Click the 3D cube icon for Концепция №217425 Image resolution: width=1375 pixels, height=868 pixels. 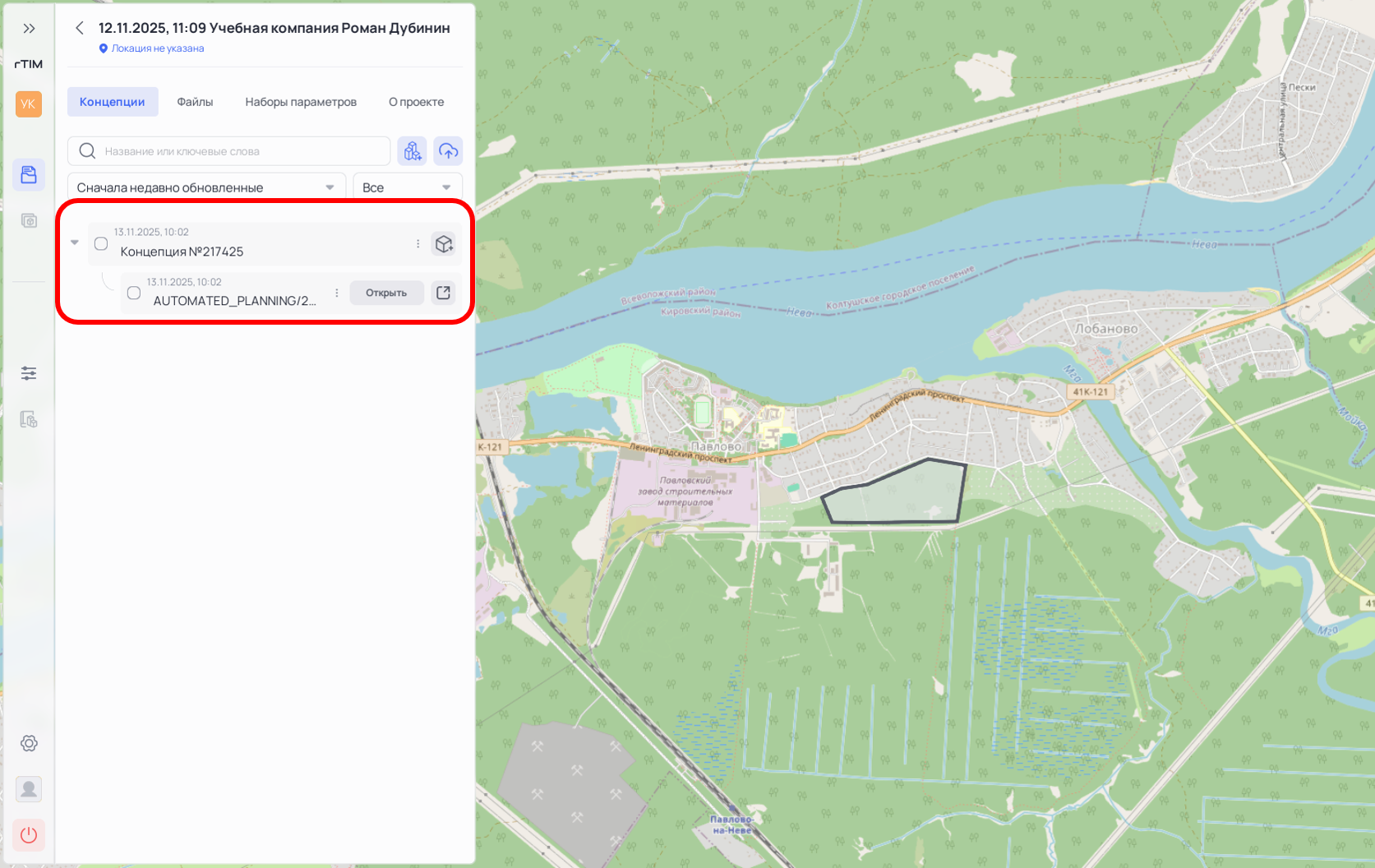click(x=444, y=244)
